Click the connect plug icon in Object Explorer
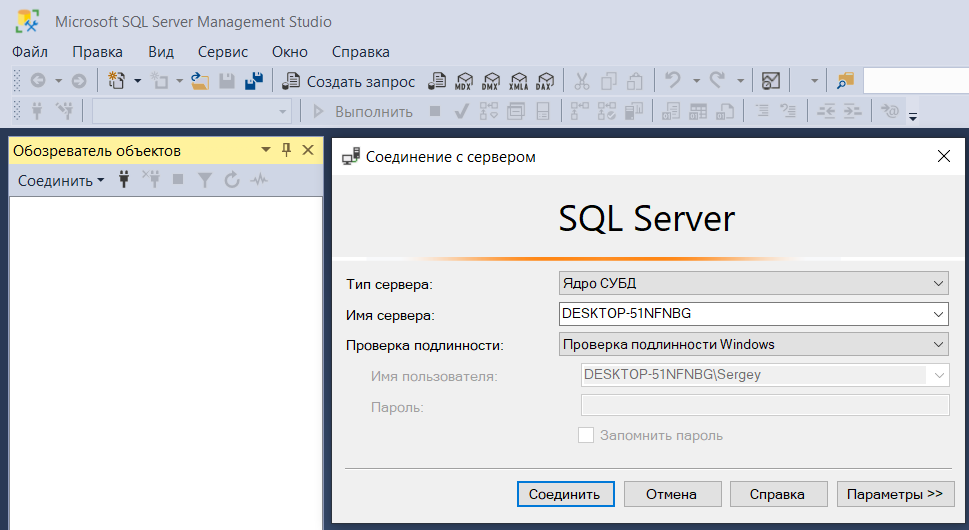The width and height of the screenshot is (969, 530). tap(125, 180)
